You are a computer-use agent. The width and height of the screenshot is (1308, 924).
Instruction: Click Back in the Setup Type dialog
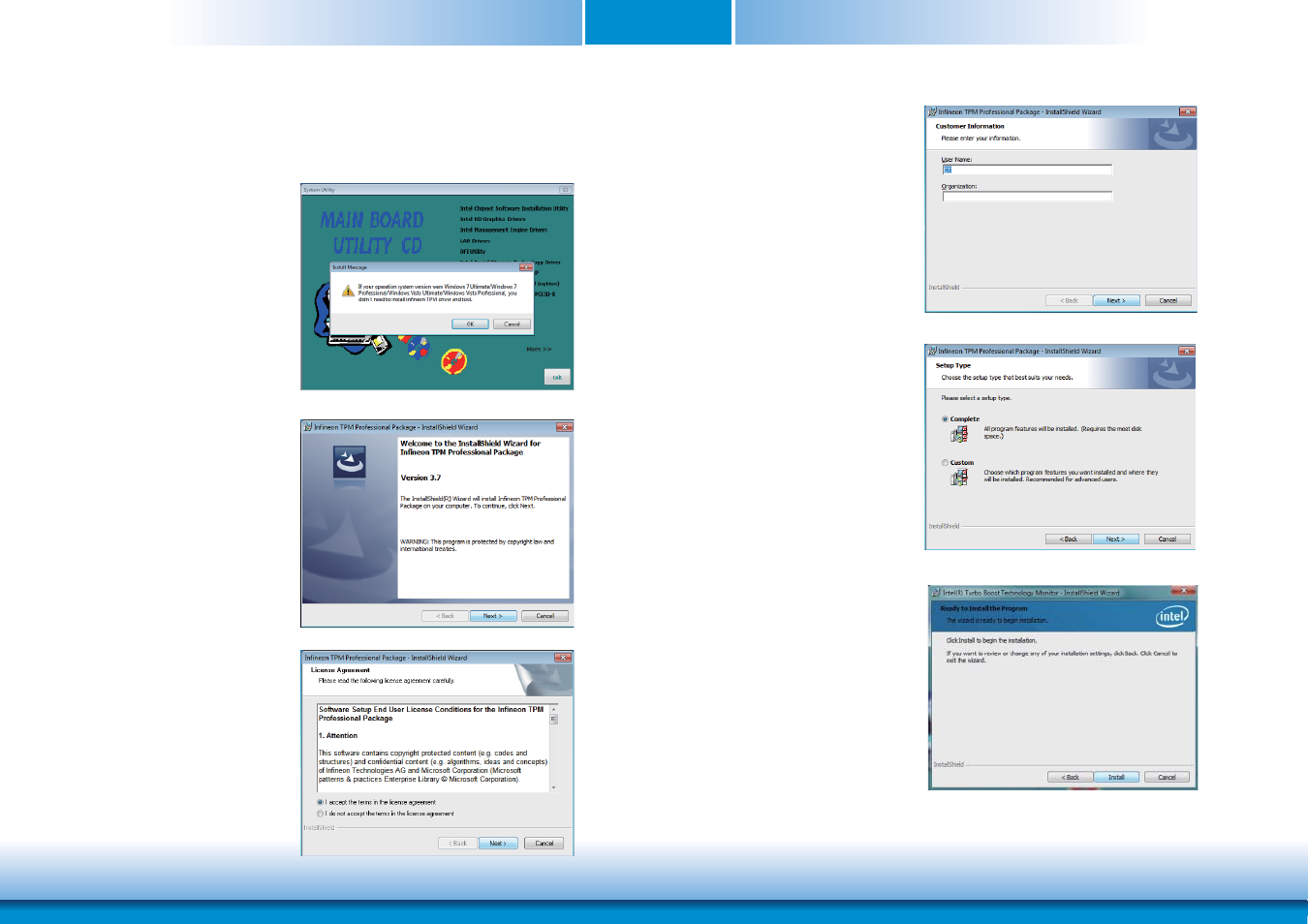(x=1069, y=539)
